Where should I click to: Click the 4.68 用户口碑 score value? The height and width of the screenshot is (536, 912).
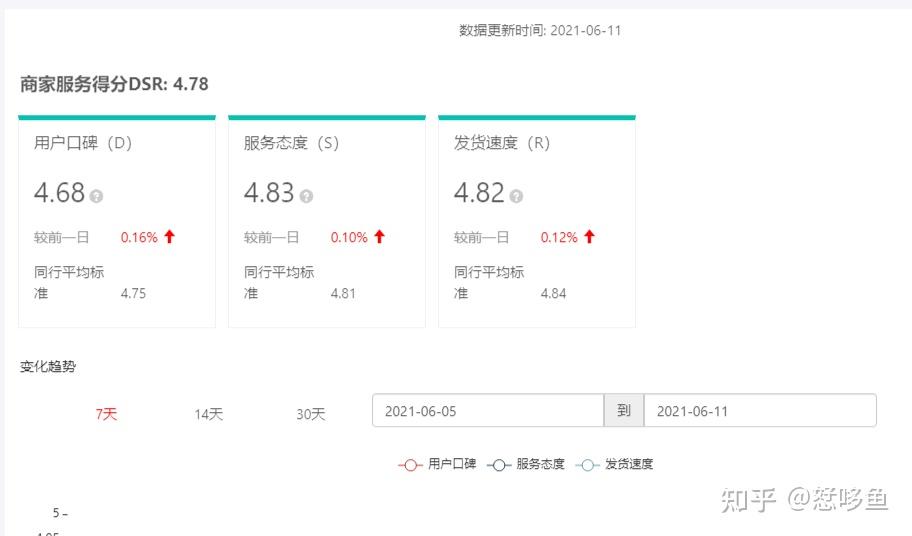(x=59, y=192)
